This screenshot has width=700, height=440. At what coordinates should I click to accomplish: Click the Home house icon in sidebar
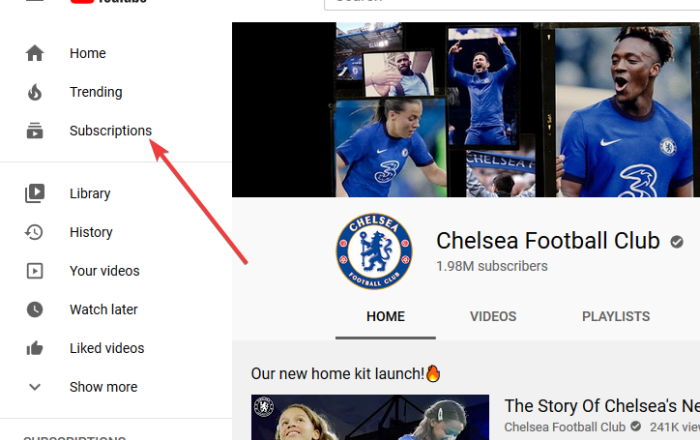pos(35,53)
